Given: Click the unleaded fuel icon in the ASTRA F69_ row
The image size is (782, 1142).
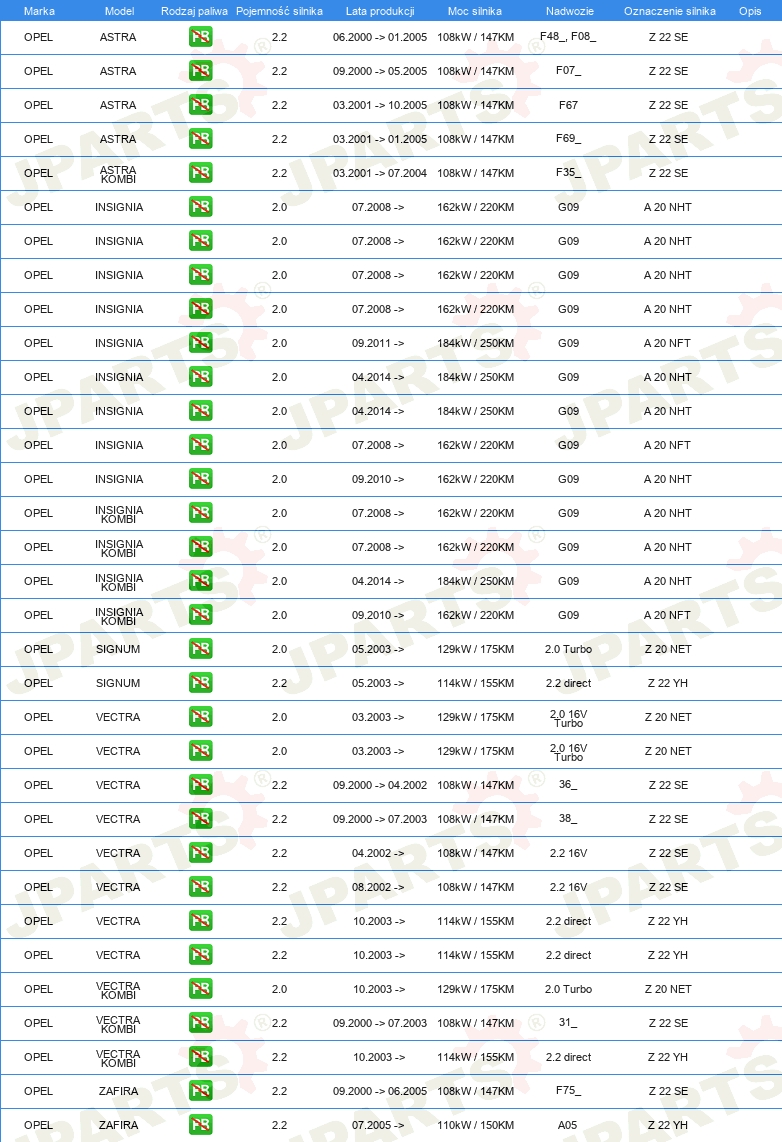Looking at the screenshot, I should coord(200,138).
